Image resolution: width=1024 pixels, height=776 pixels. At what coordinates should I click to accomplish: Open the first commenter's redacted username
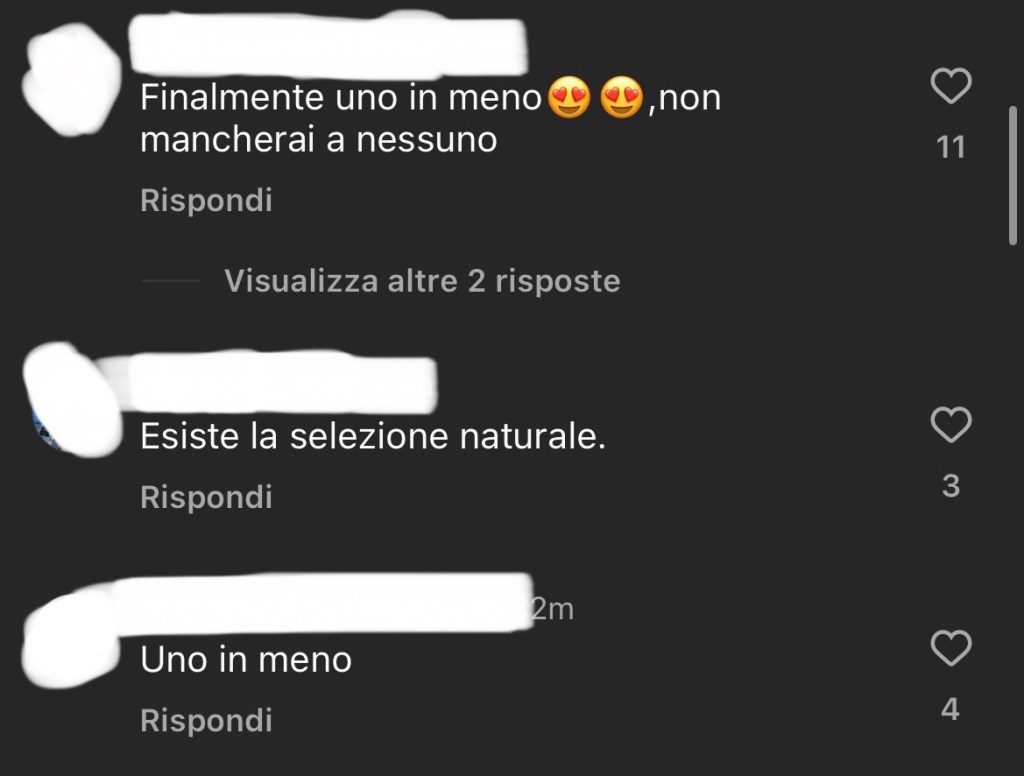[328, 46]
